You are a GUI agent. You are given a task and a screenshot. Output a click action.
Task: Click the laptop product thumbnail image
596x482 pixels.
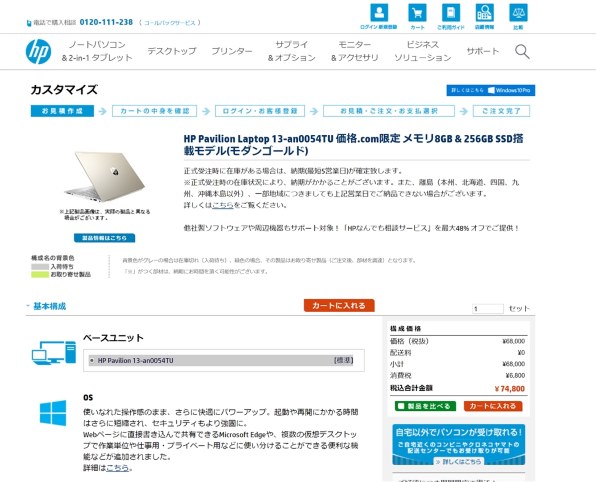click(x=105, y=176)
